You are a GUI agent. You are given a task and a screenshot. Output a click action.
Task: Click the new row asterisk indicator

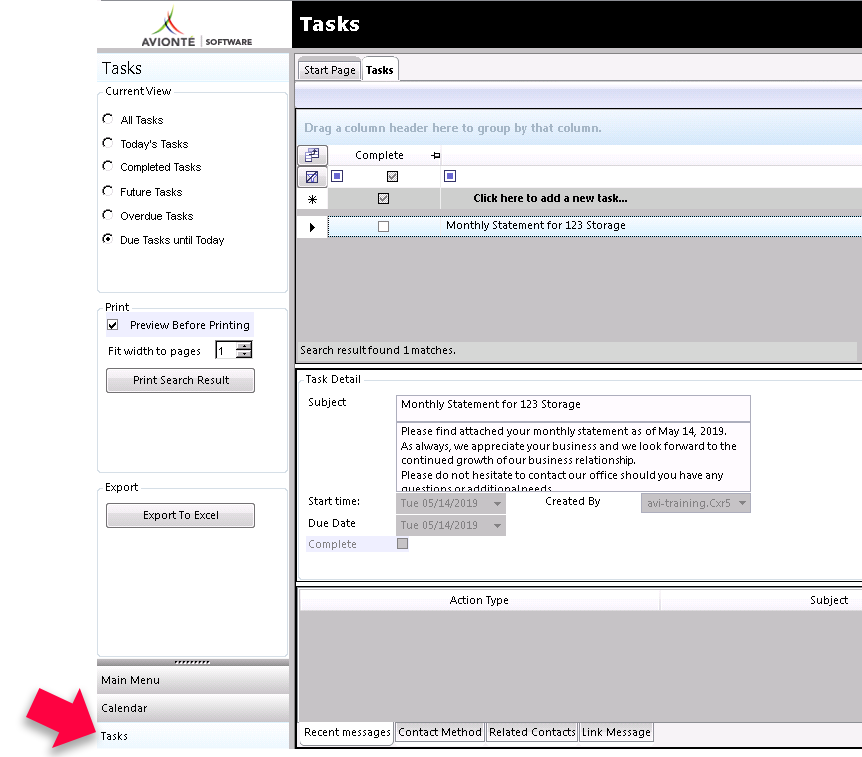(312, 199)
